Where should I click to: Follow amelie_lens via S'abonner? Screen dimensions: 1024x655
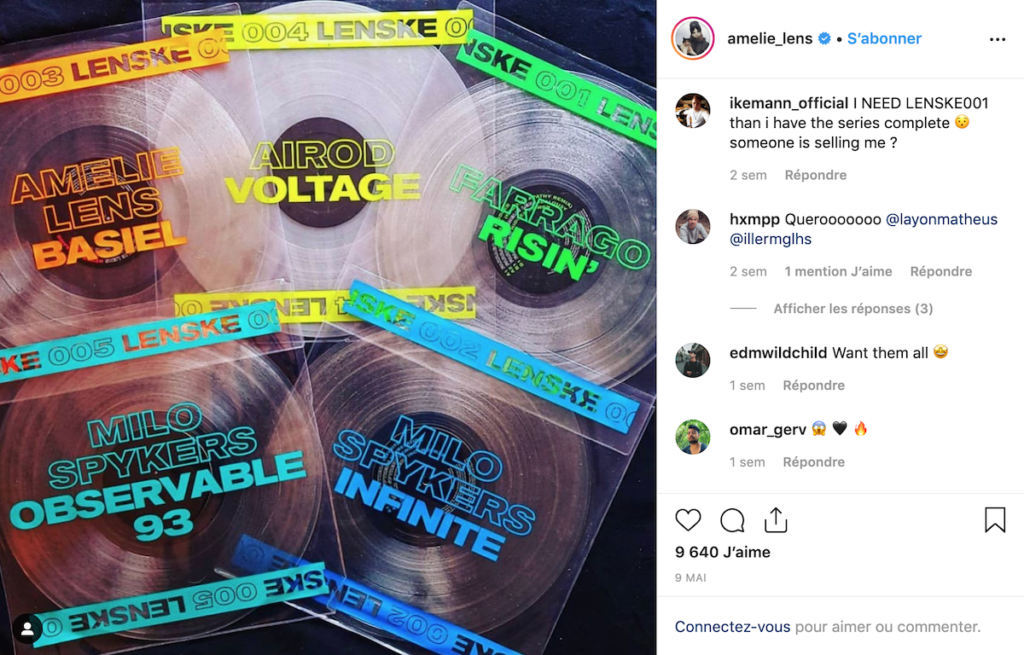(884, 39)
